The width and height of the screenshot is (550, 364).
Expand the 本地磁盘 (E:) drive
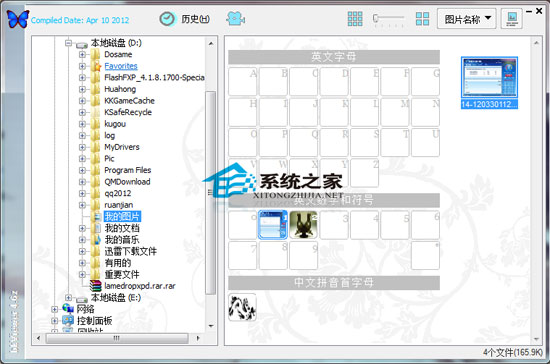point(68,298)
